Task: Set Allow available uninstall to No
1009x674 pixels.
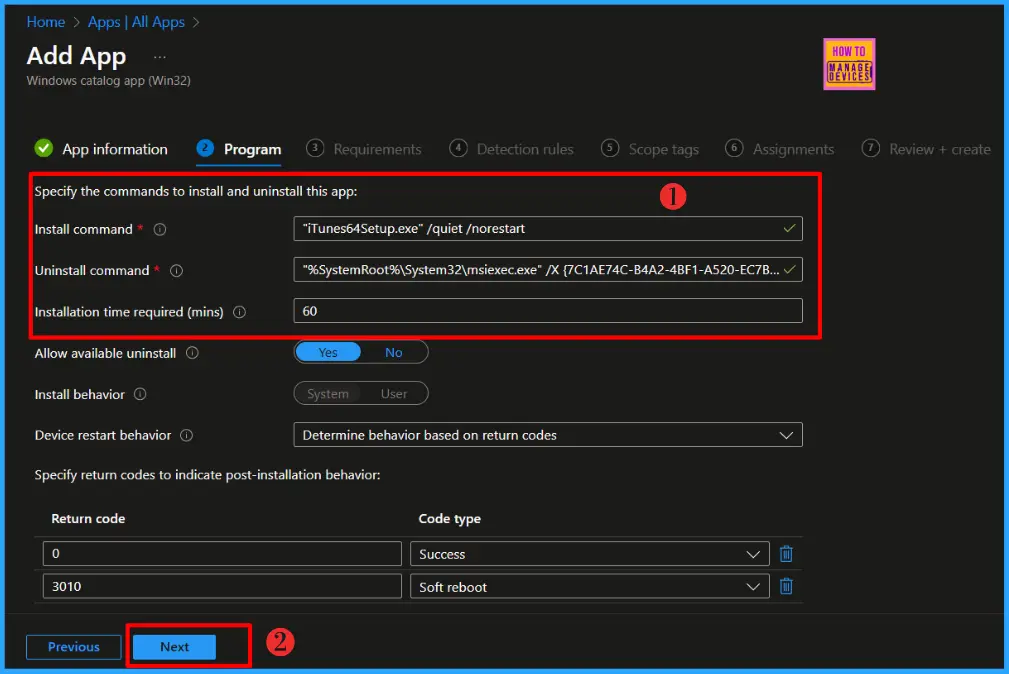Action: 394,352
